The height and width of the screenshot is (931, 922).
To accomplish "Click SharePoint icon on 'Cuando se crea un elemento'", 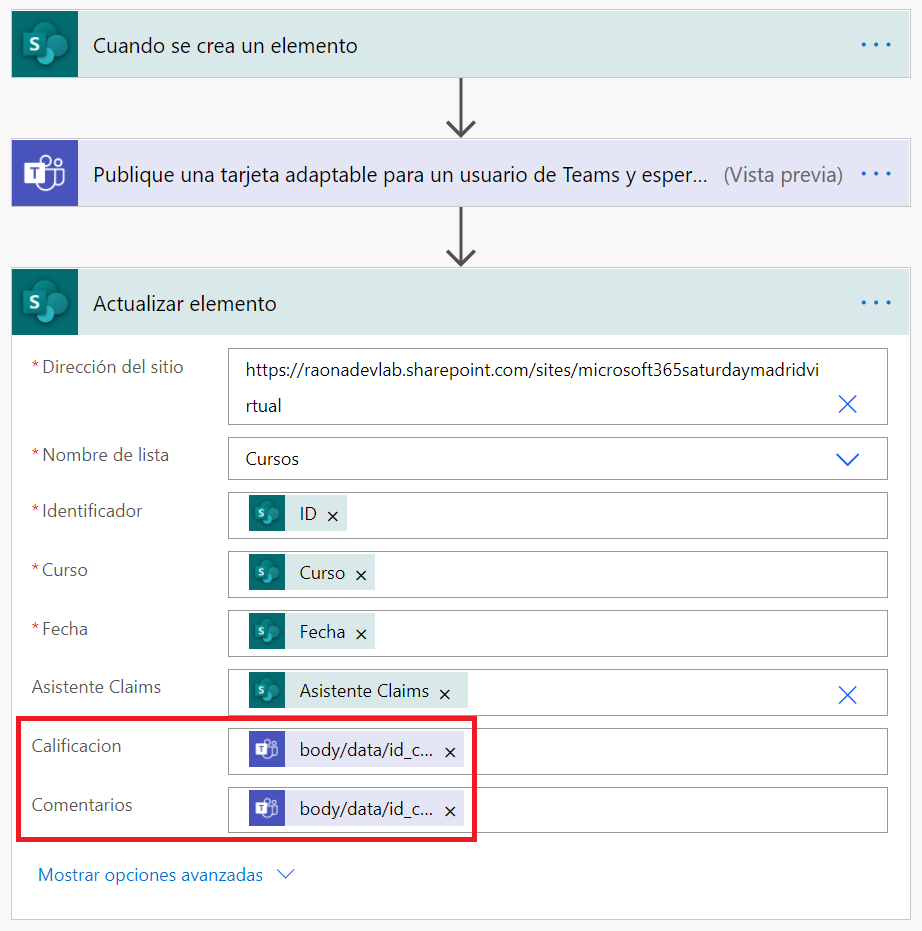I will (45, 45).
